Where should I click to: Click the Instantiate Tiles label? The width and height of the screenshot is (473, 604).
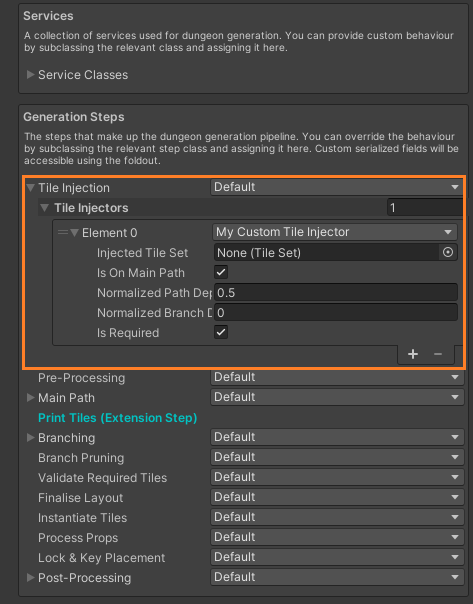(x=82, y=518)
